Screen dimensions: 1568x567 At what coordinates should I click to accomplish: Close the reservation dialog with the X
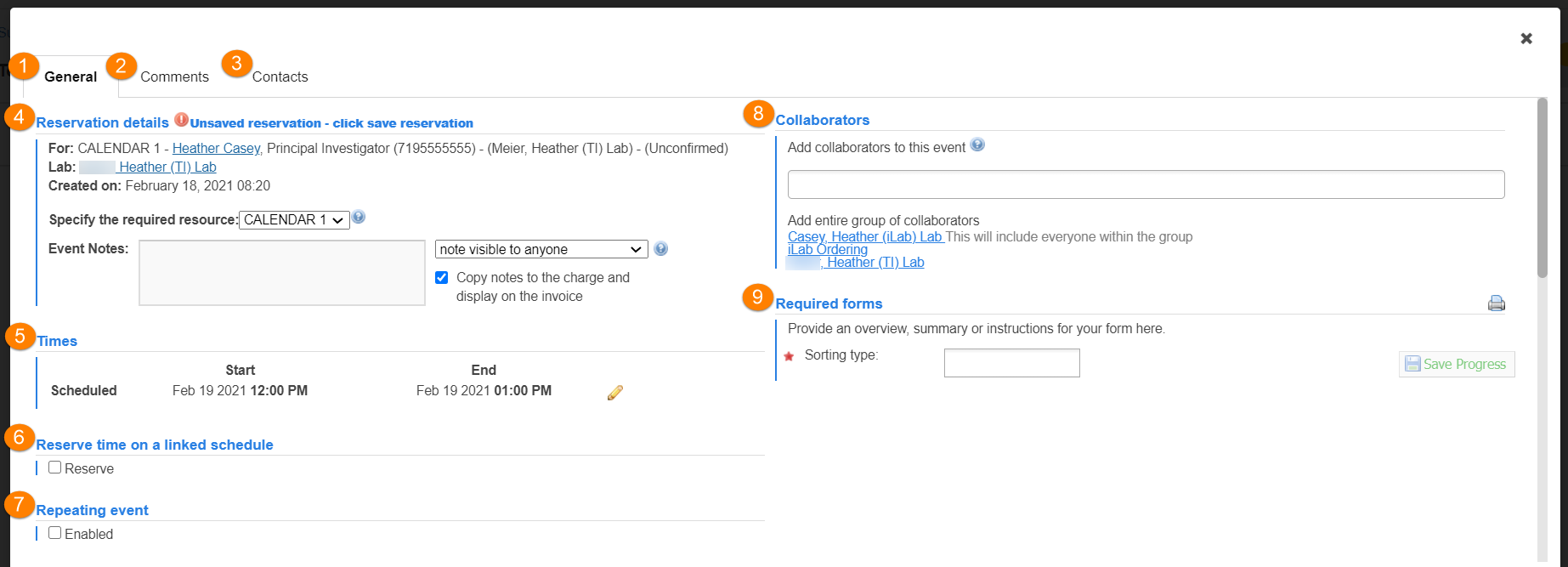point(1526,38)
